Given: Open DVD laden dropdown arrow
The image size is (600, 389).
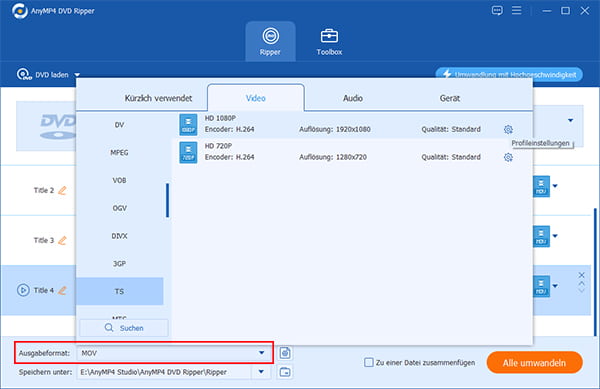Looking at the screenshot, I should [77, 75].
